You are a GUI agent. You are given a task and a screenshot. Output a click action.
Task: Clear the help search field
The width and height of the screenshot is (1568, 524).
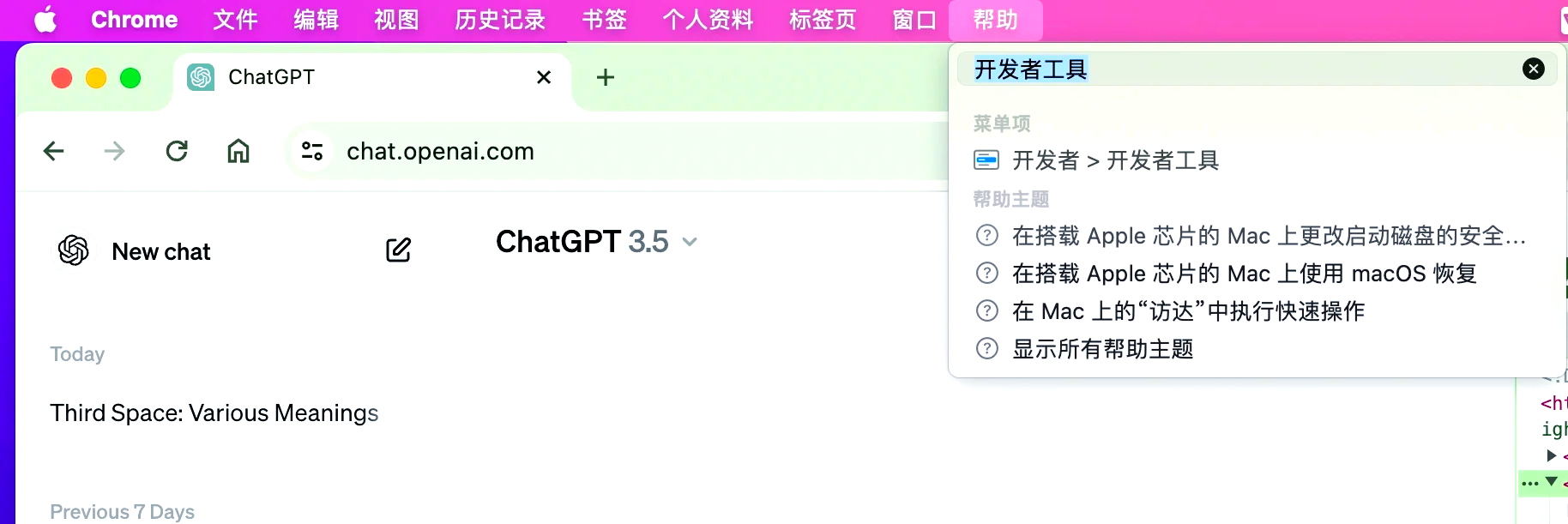pos(1534,69)
